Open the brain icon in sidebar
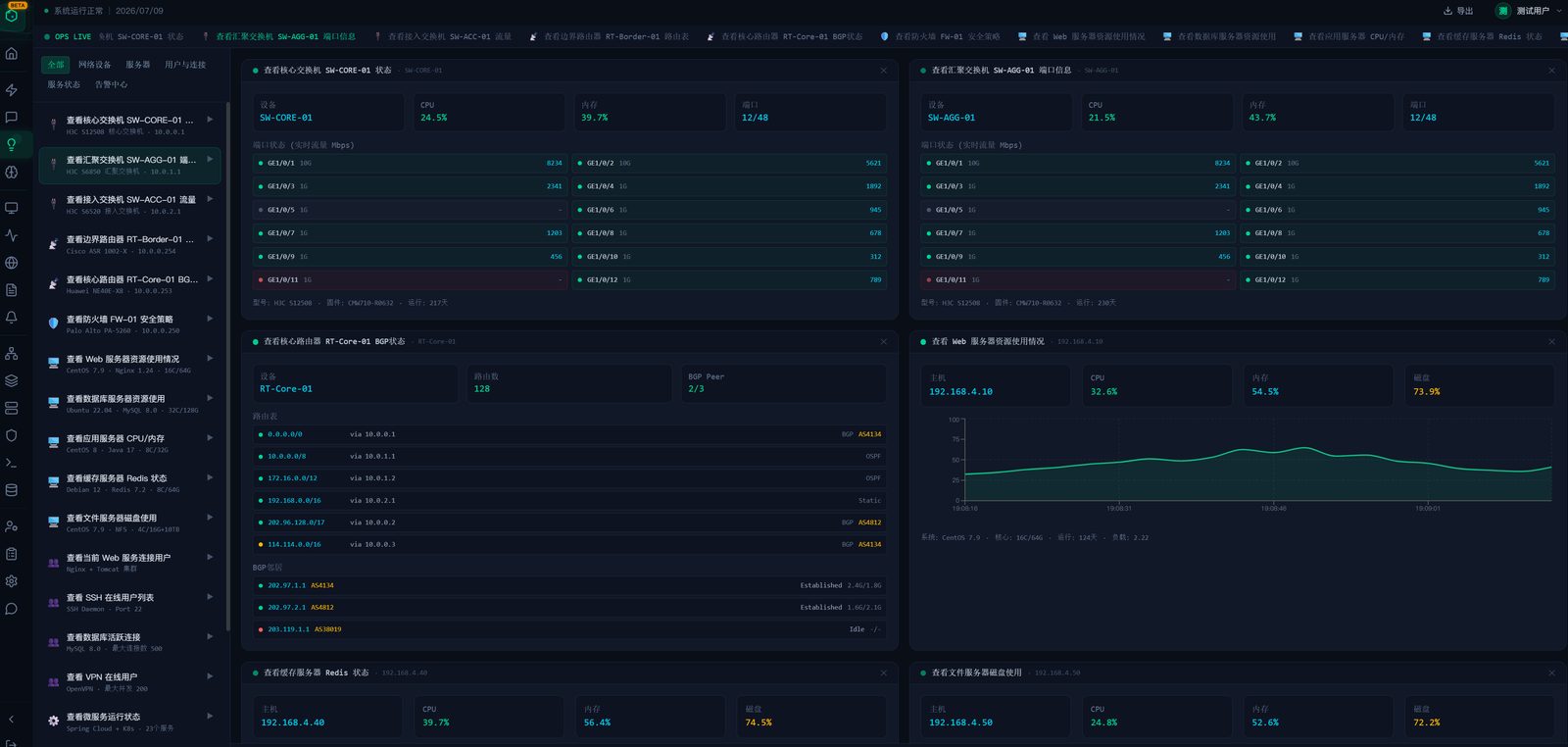Viewport: 1568px width, 747px height. pyautogui.click(x=12, y=173)
